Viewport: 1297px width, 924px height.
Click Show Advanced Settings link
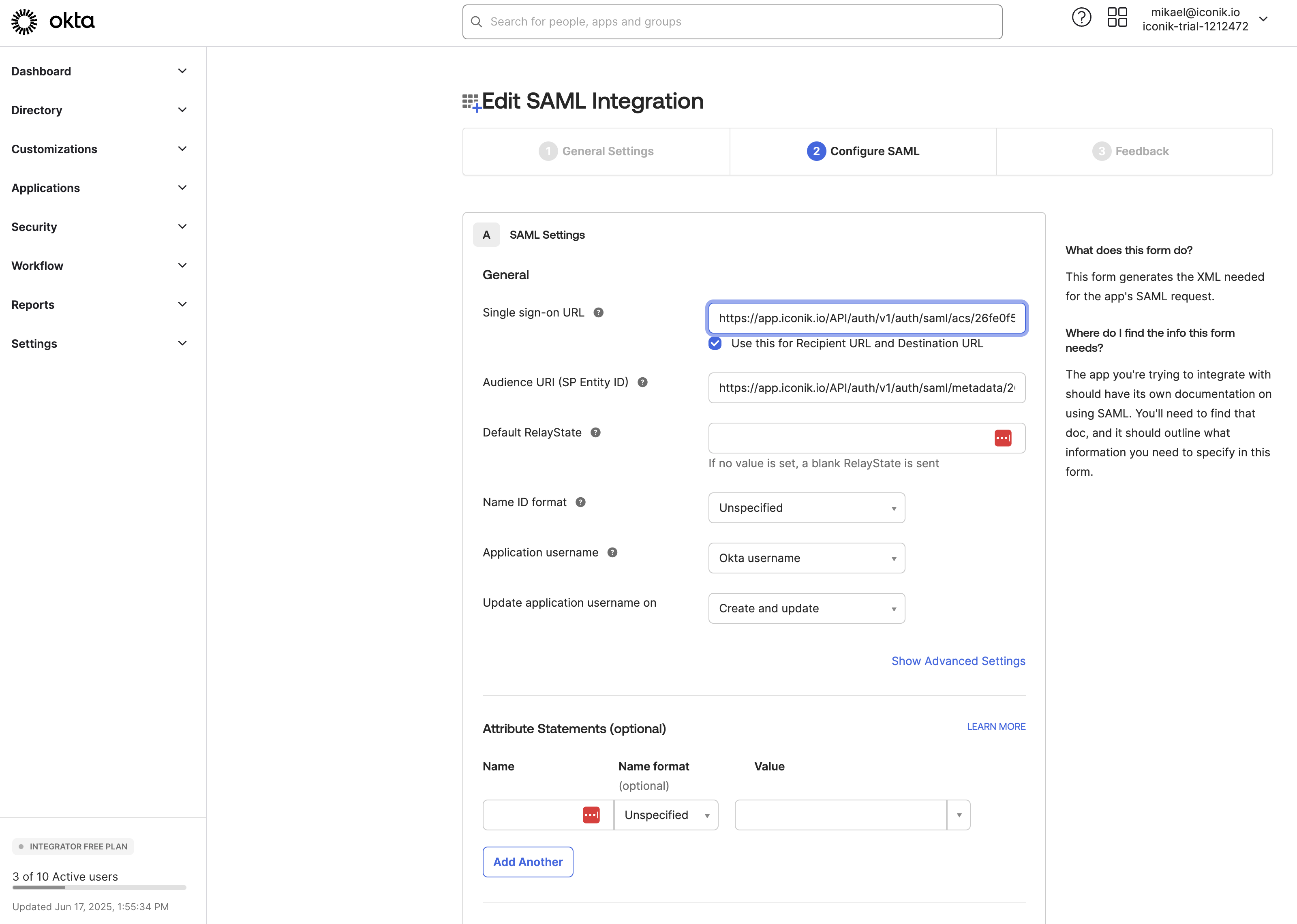click(958, 661)
